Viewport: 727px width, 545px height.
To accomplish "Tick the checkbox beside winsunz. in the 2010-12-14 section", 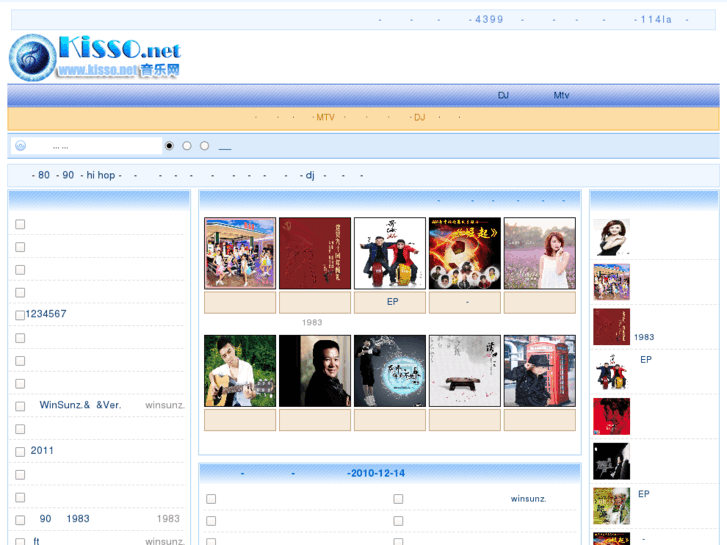I will 398,499.
